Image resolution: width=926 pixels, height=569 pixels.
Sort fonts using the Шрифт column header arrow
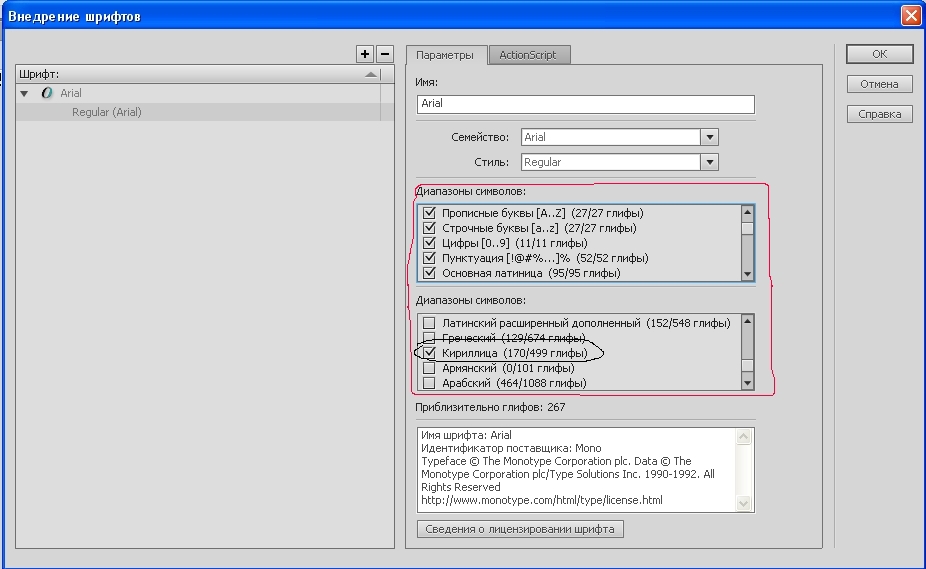[x=371, y=74]
